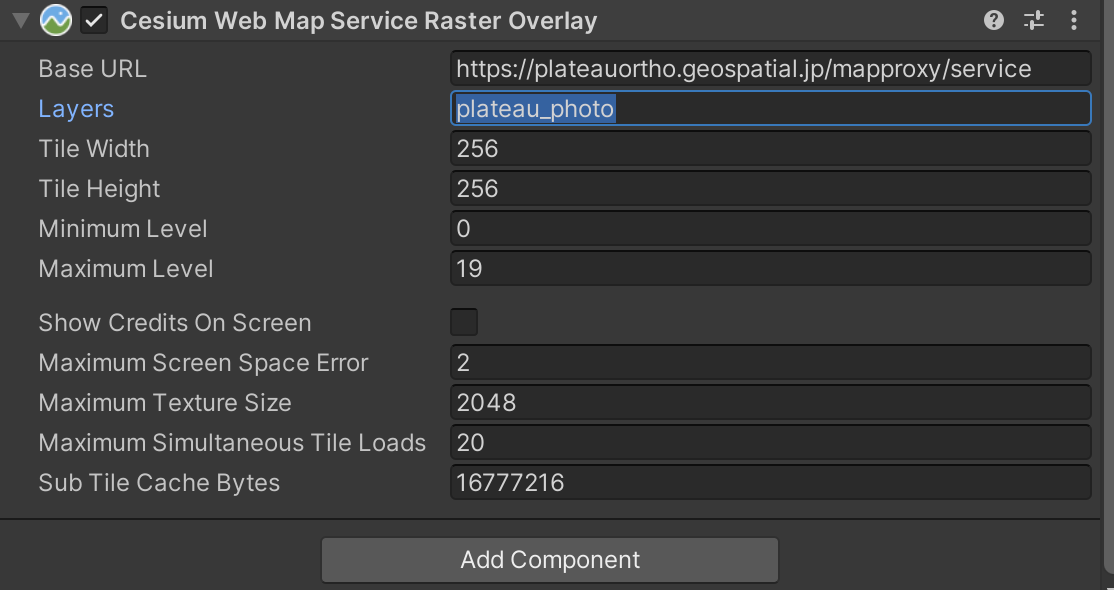
Task: Select the Tile Width value field
Action: pos(771,149)
